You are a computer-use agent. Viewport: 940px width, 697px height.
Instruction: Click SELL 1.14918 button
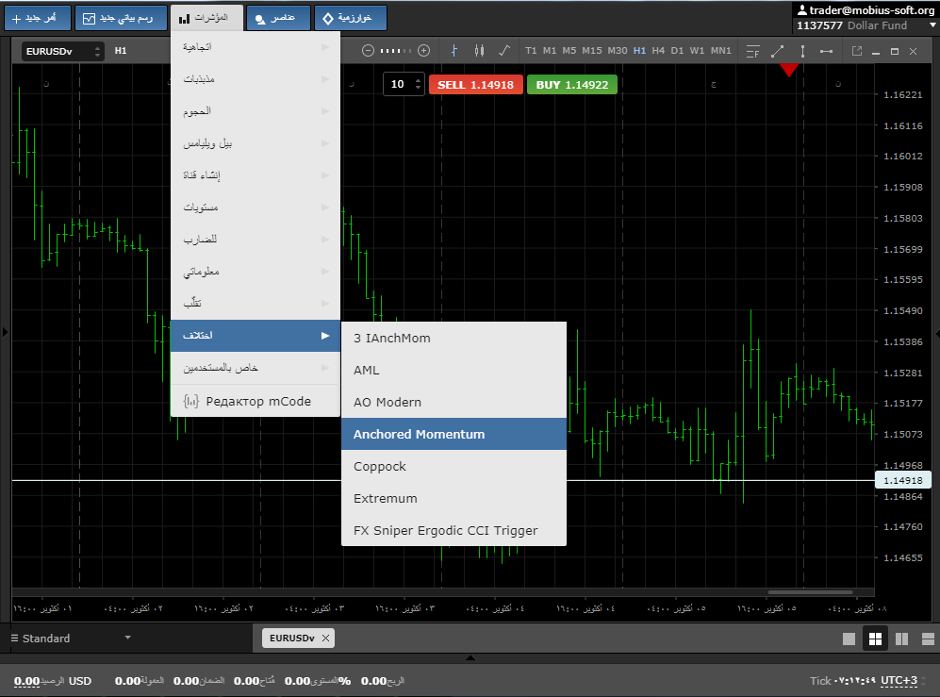pos(475,85)
